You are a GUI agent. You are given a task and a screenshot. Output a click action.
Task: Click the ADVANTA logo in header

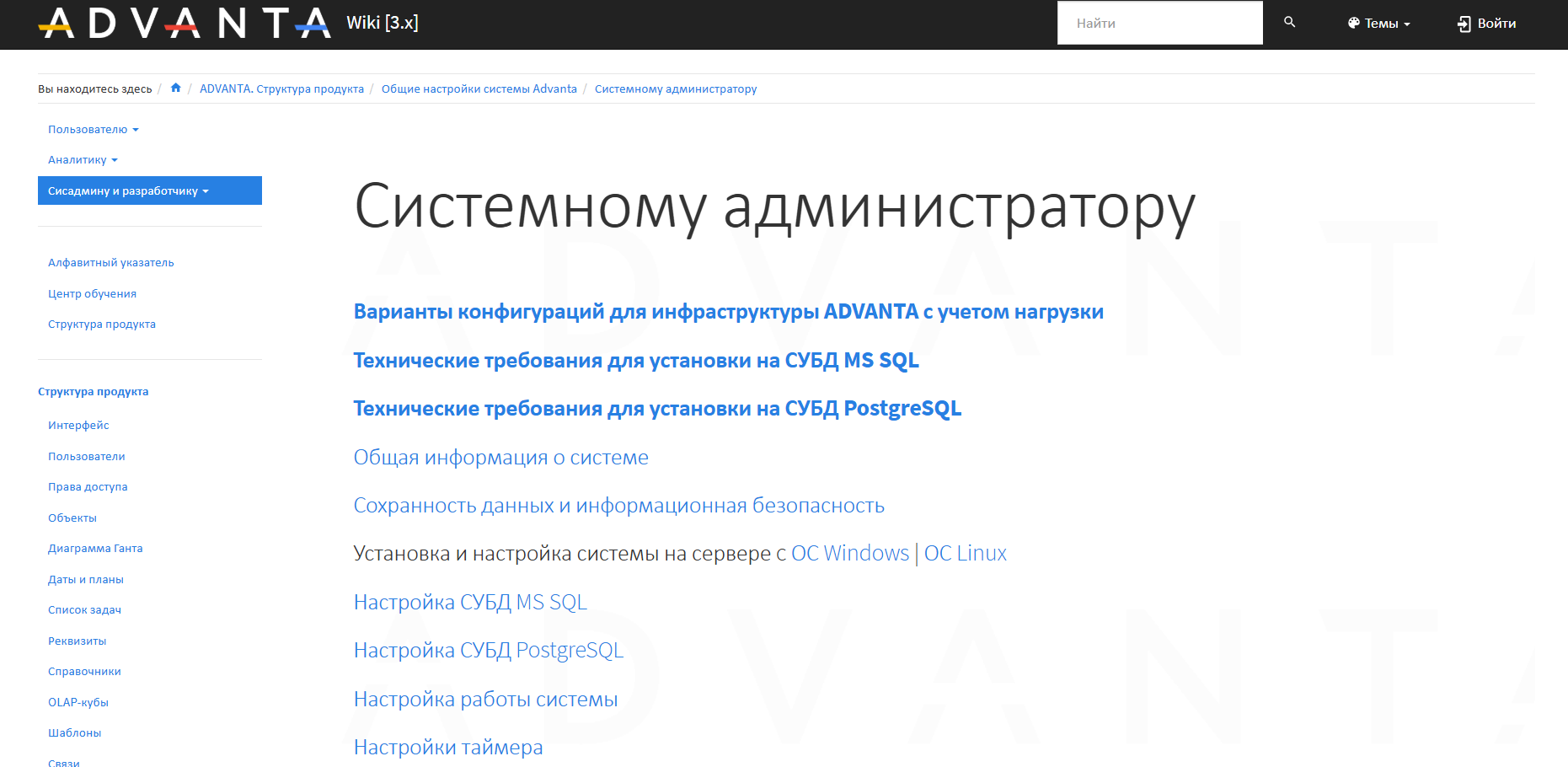[185, 24]
